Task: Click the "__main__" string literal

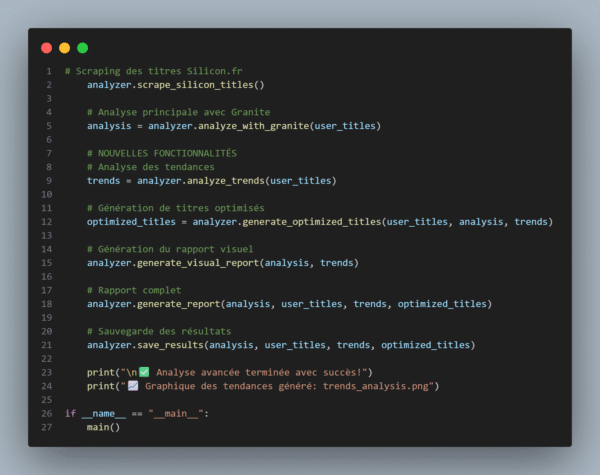Action: tap(178, 413)
